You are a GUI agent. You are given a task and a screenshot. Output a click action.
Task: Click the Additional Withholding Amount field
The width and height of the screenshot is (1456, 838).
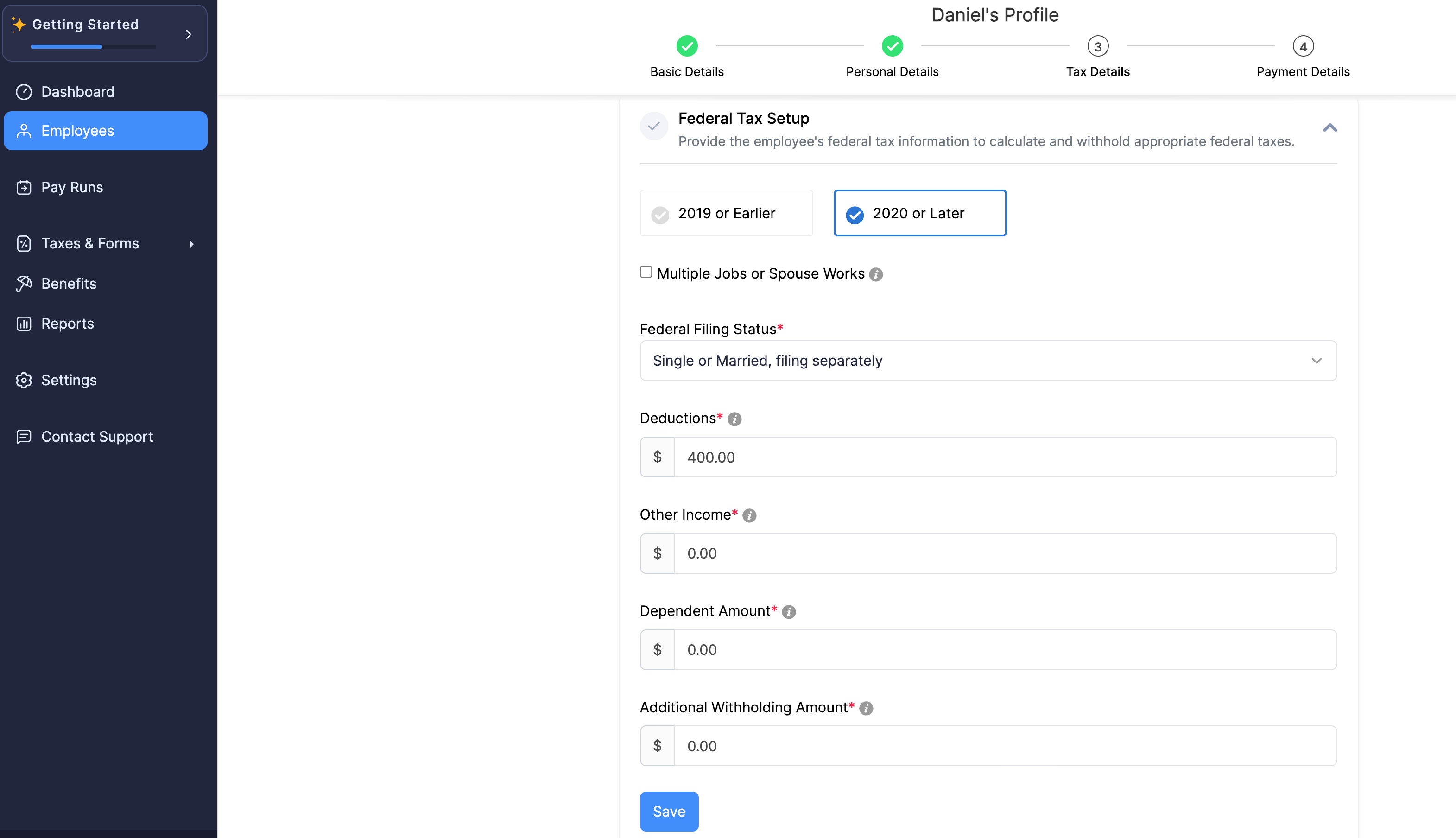1004,746
